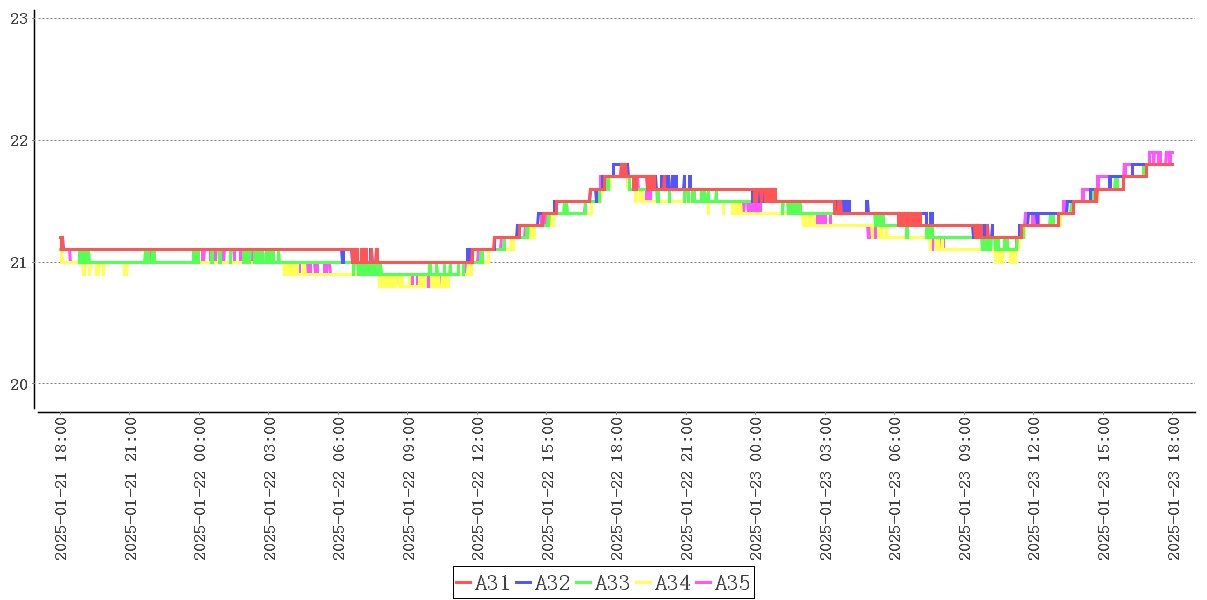Select the 2025-01-22 12:00 axis label

coord(478,489)
